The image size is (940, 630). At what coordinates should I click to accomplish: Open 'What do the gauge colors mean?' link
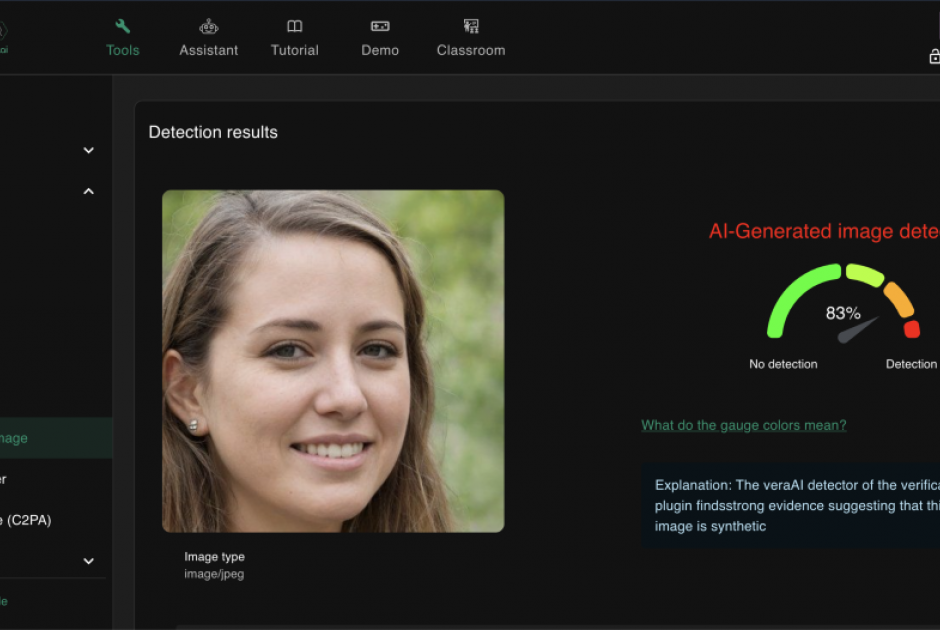click(743, 425)
